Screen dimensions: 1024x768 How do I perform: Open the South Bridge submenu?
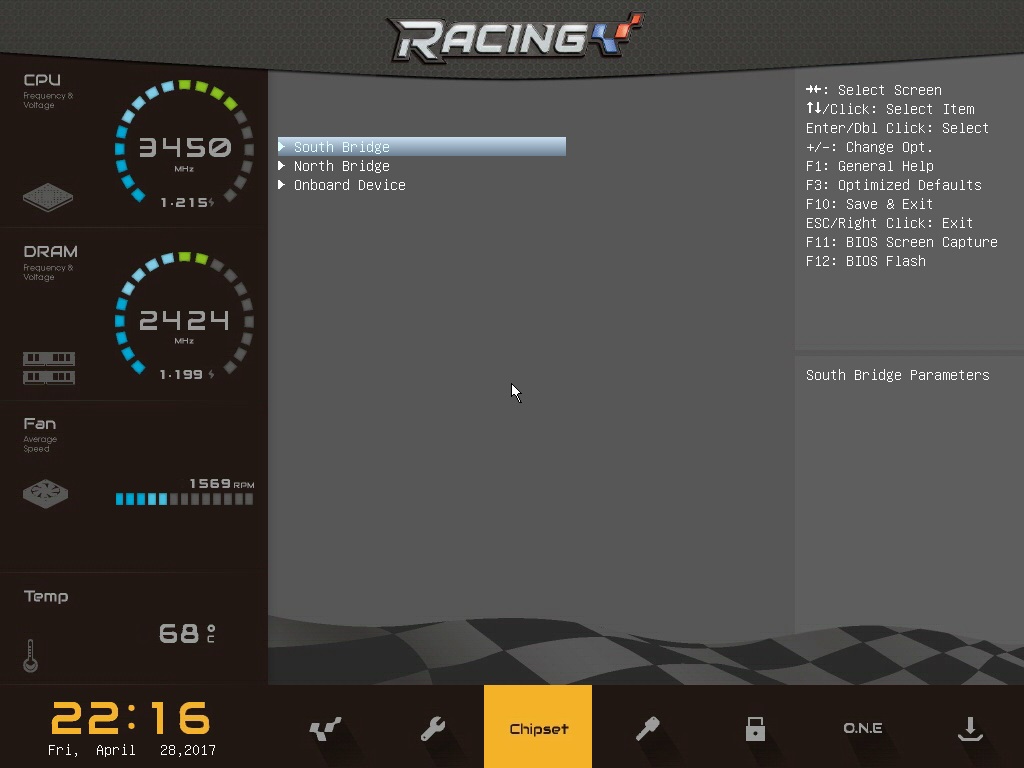422,147
